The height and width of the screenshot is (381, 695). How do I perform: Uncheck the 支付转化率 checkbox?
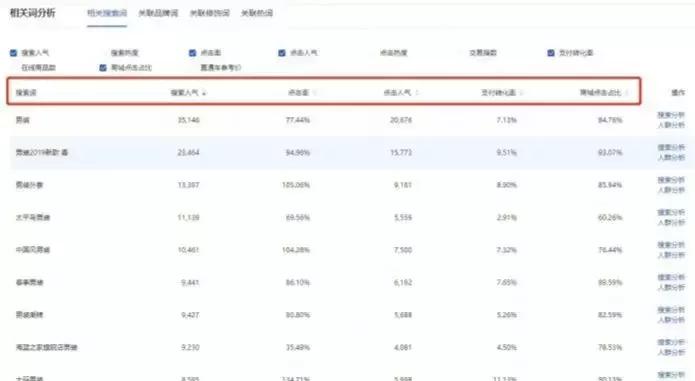click(551, 53)
